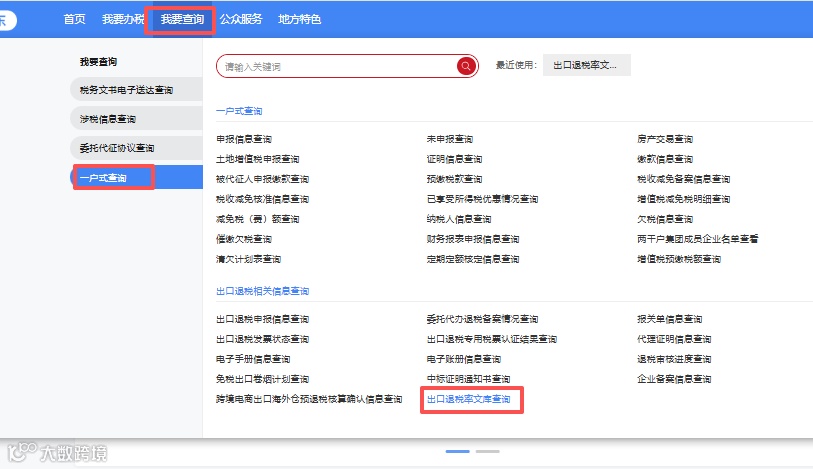The image size is (813, 469).
Task: Open 代理证明信息查询 link
Action: click(674, 339)
